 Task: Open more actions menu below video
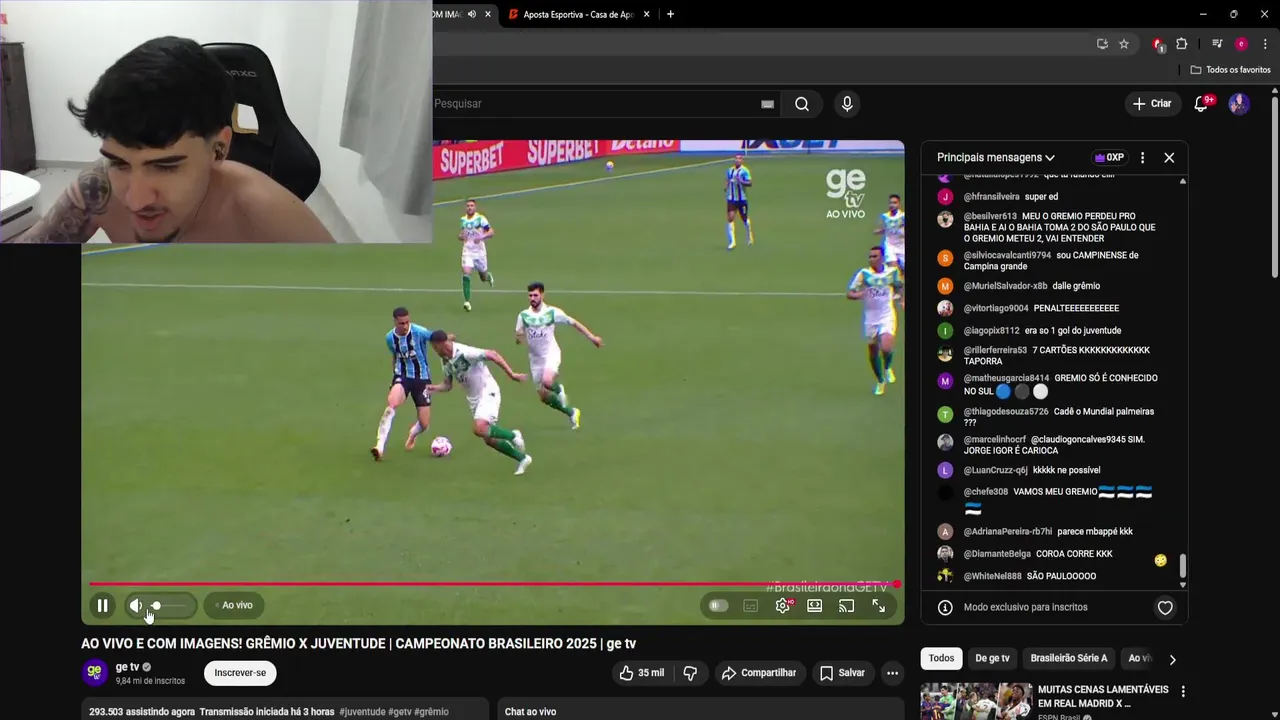tap(892, 673)
